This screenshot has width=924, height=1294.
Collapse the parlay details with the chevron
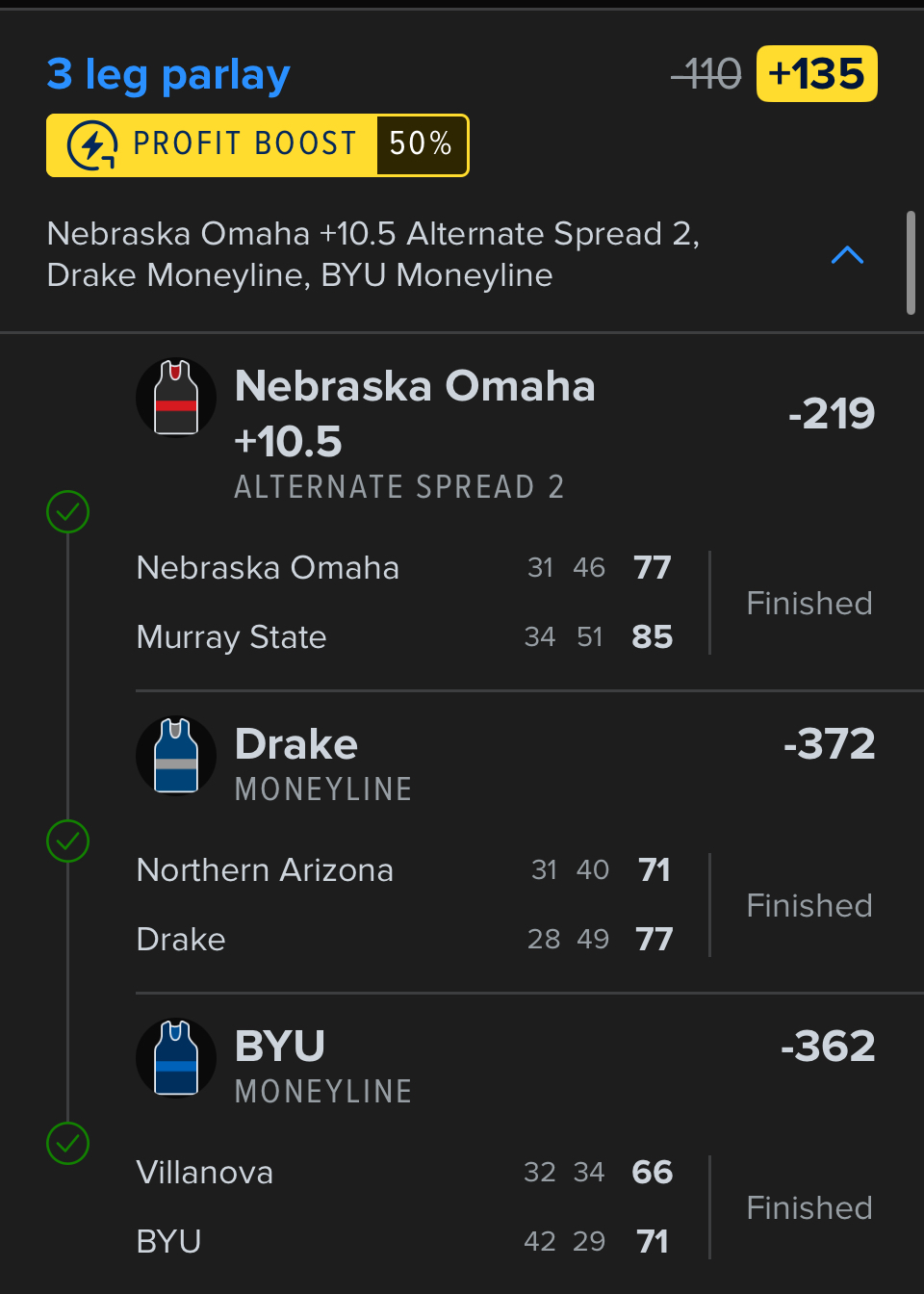coord(847,255)
